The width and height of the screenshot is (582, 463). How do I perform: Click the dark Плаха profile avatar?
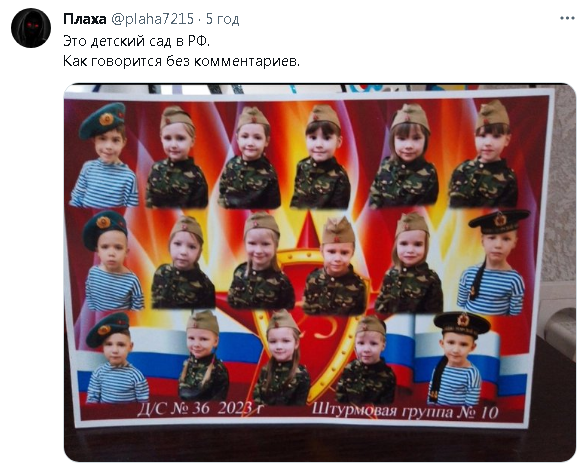point(31,28)
